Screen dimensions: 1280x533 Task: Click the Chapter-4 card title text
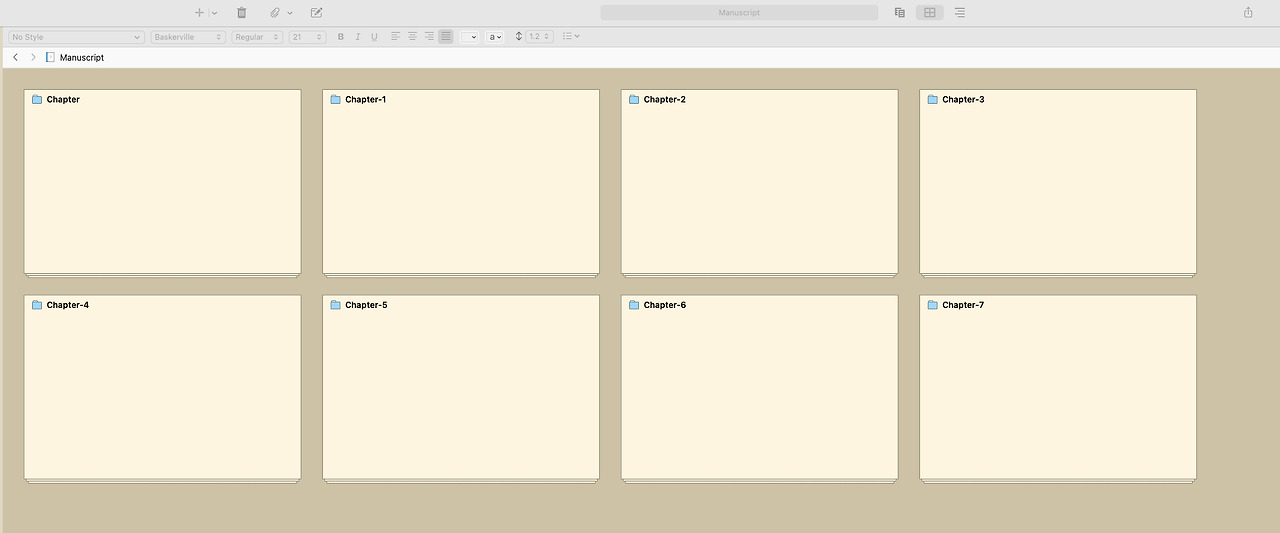coord(68,305)
